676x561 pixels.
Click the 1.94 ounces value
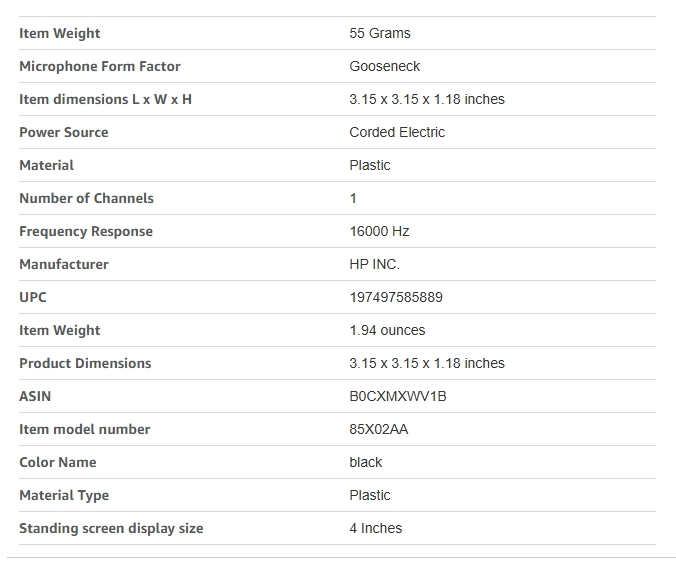coord(387,330)
